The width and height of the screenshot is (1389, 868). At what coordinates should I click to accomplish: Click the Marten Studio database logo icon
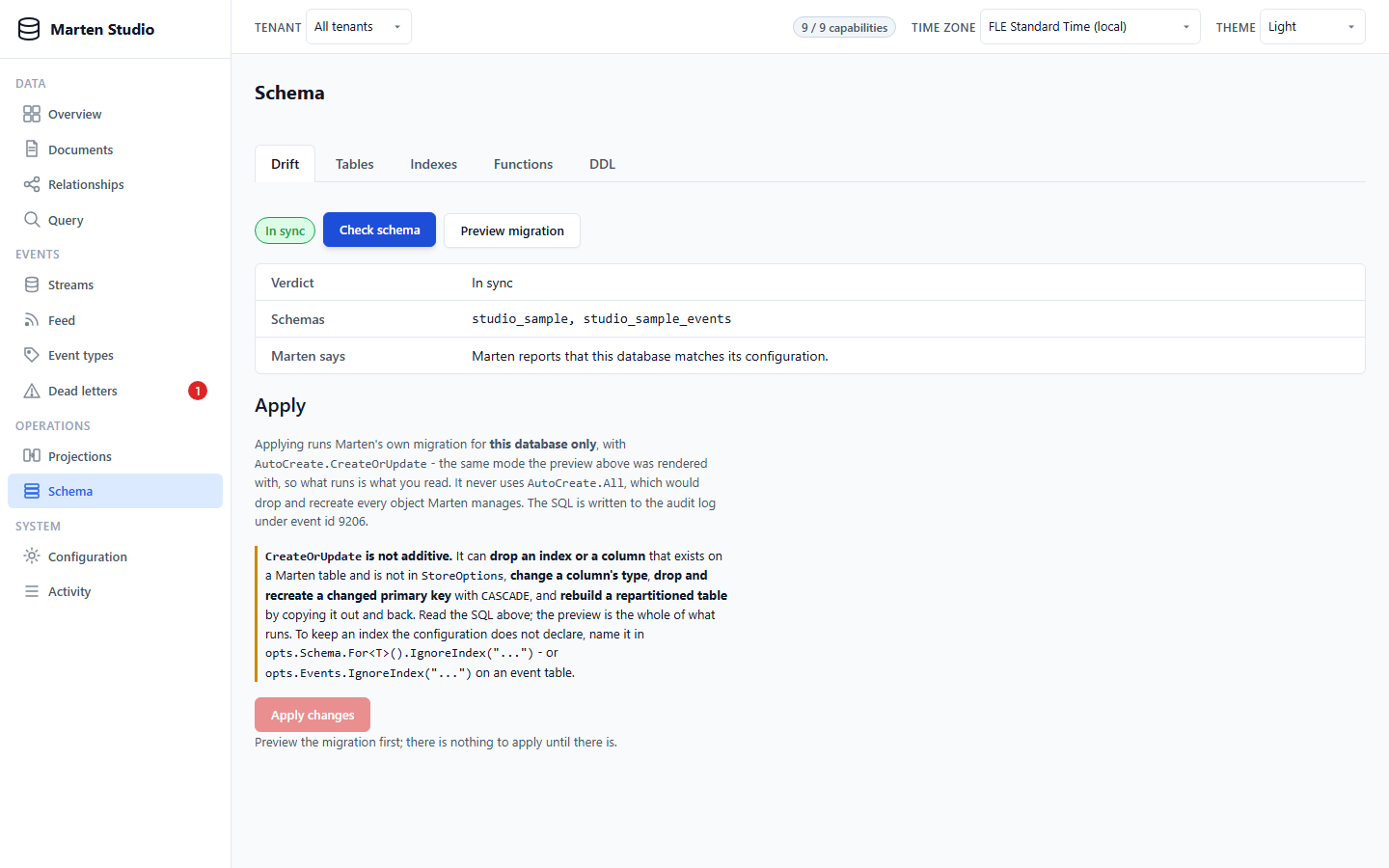click(29, 29)
